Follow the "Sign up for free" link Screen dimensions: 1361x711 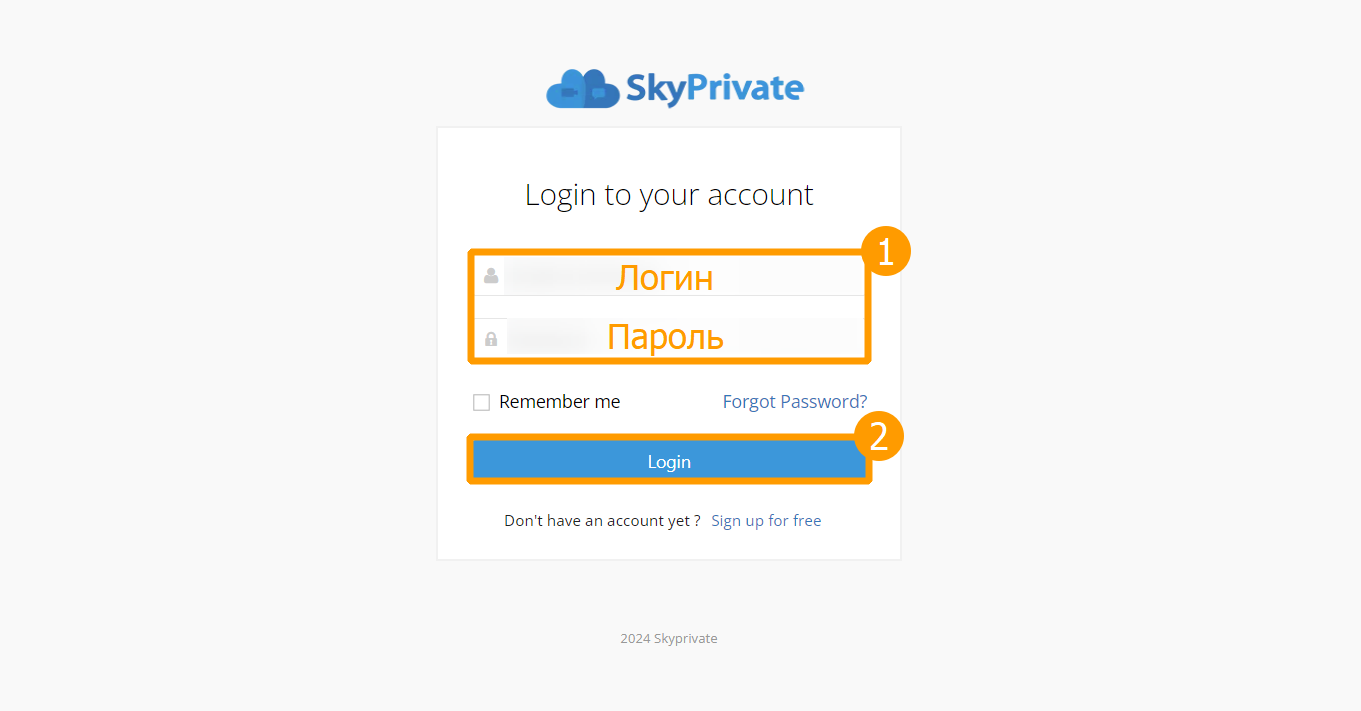point(766,521)
